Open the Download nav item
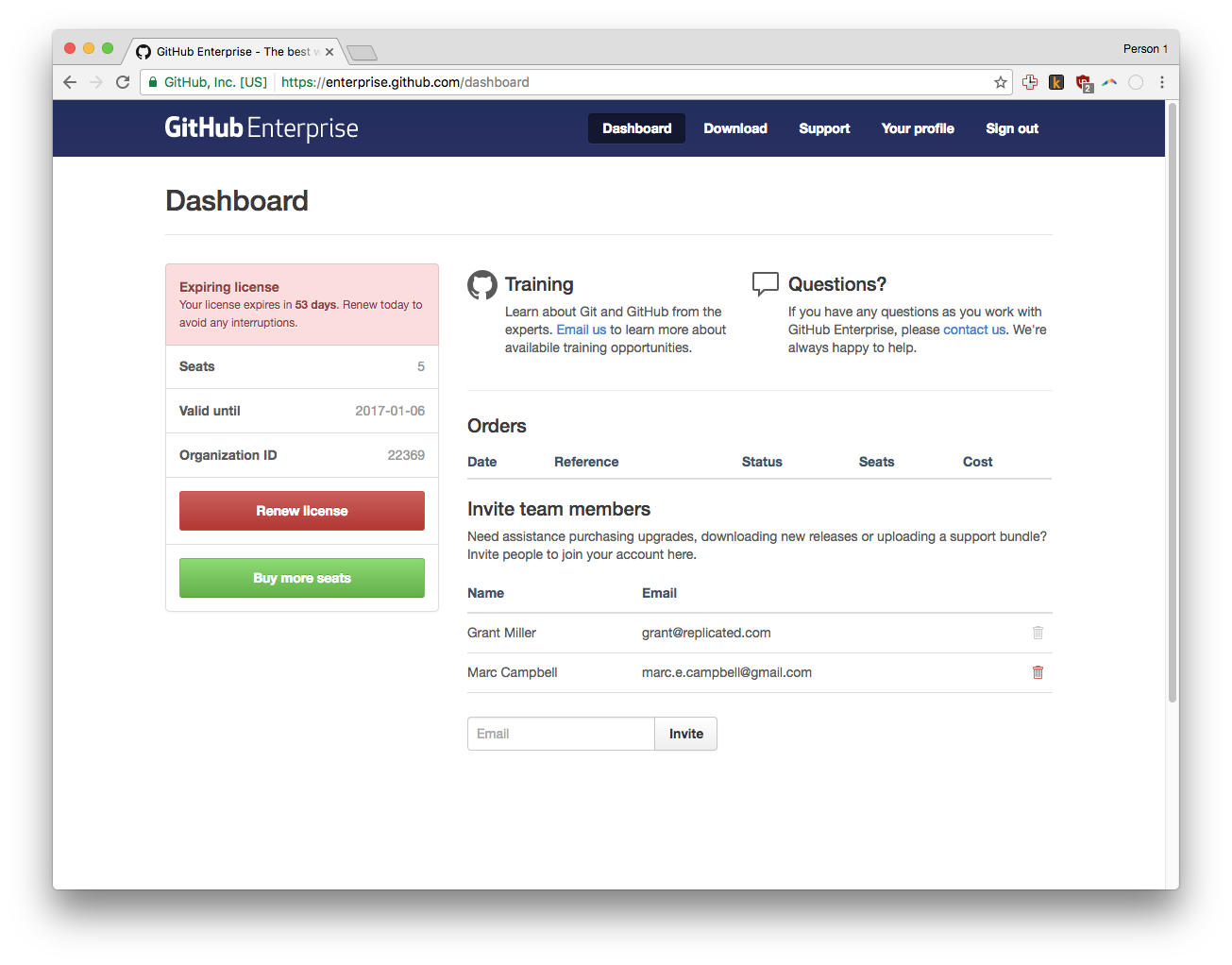This screenshot has height=965, width=1232. [x=735, y=128]
